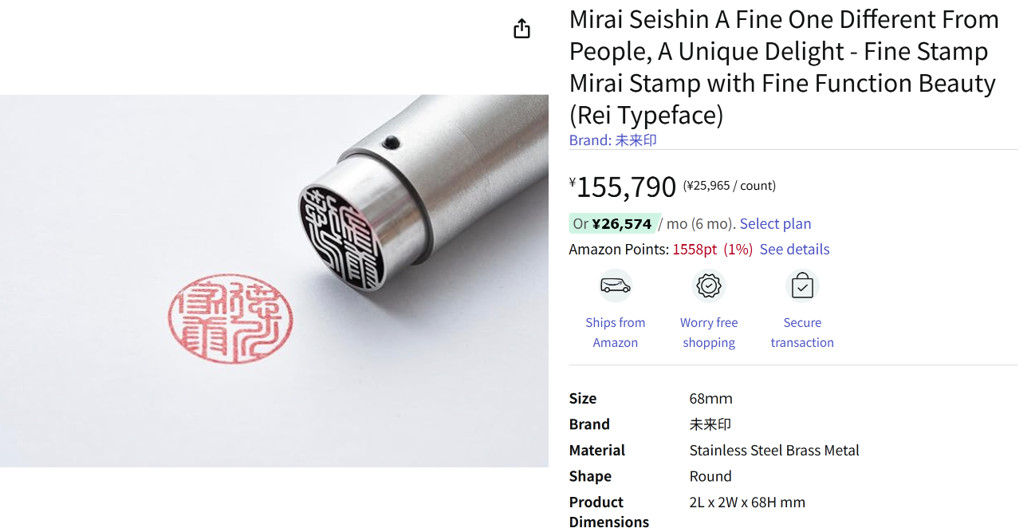Click the 2L x 2W x 68H mm dimensions
Image resolution: width=1035 pixels, height=532 pixels.
[x=746, y=502]
